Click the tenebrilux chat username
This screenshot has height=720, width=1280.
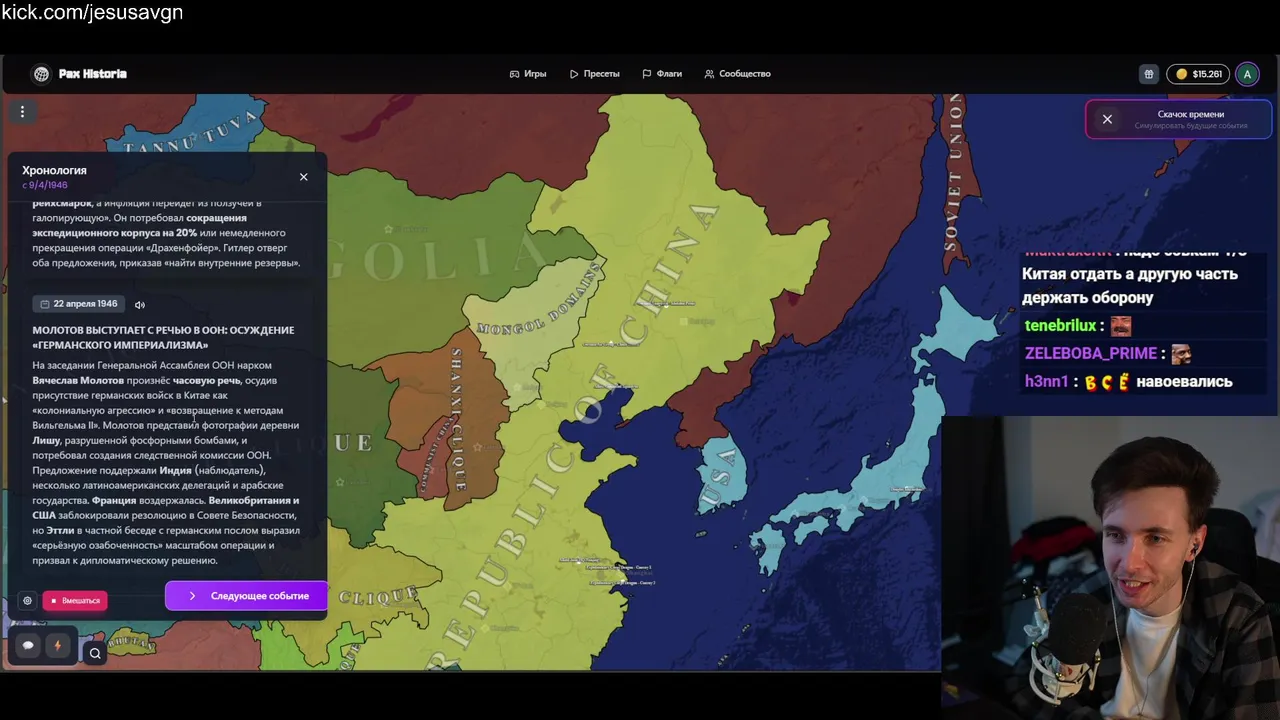(x=1060, y=326)
